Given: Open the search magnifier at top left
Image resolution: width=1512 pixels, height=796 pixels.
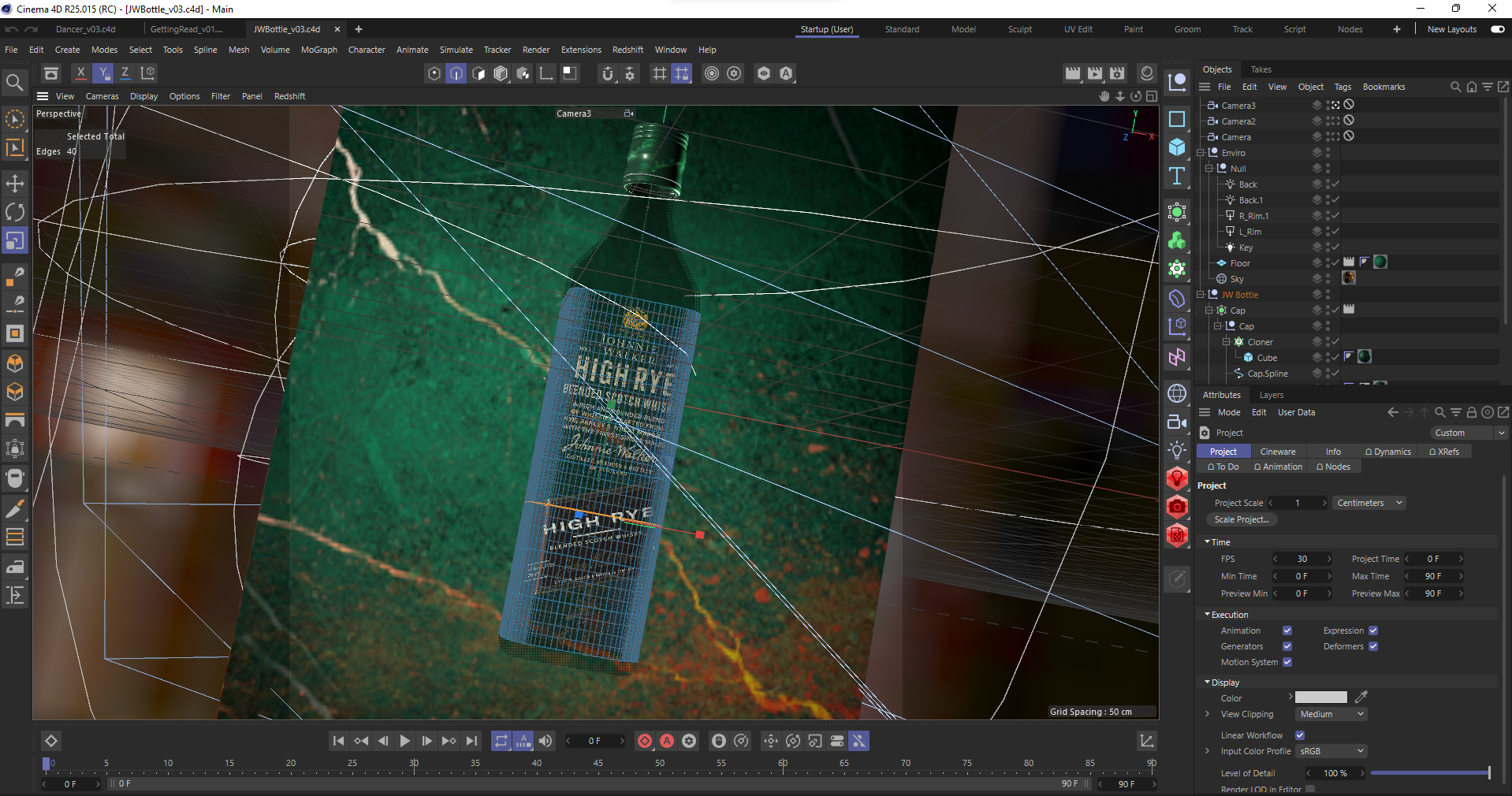Looking at the screenshot, I should tap(14, 82).
